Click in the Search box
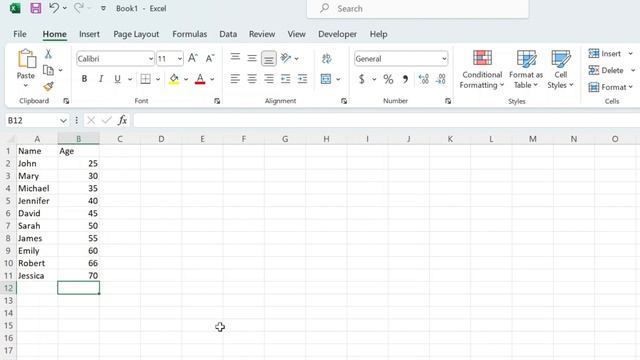The height and width of the screenshot is (360, 640). [418, 9]
